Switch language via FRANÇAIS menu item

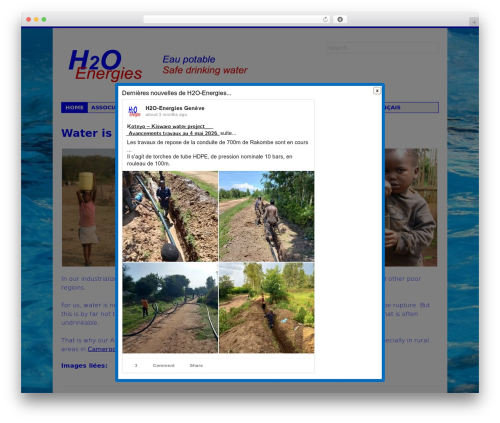392,108
